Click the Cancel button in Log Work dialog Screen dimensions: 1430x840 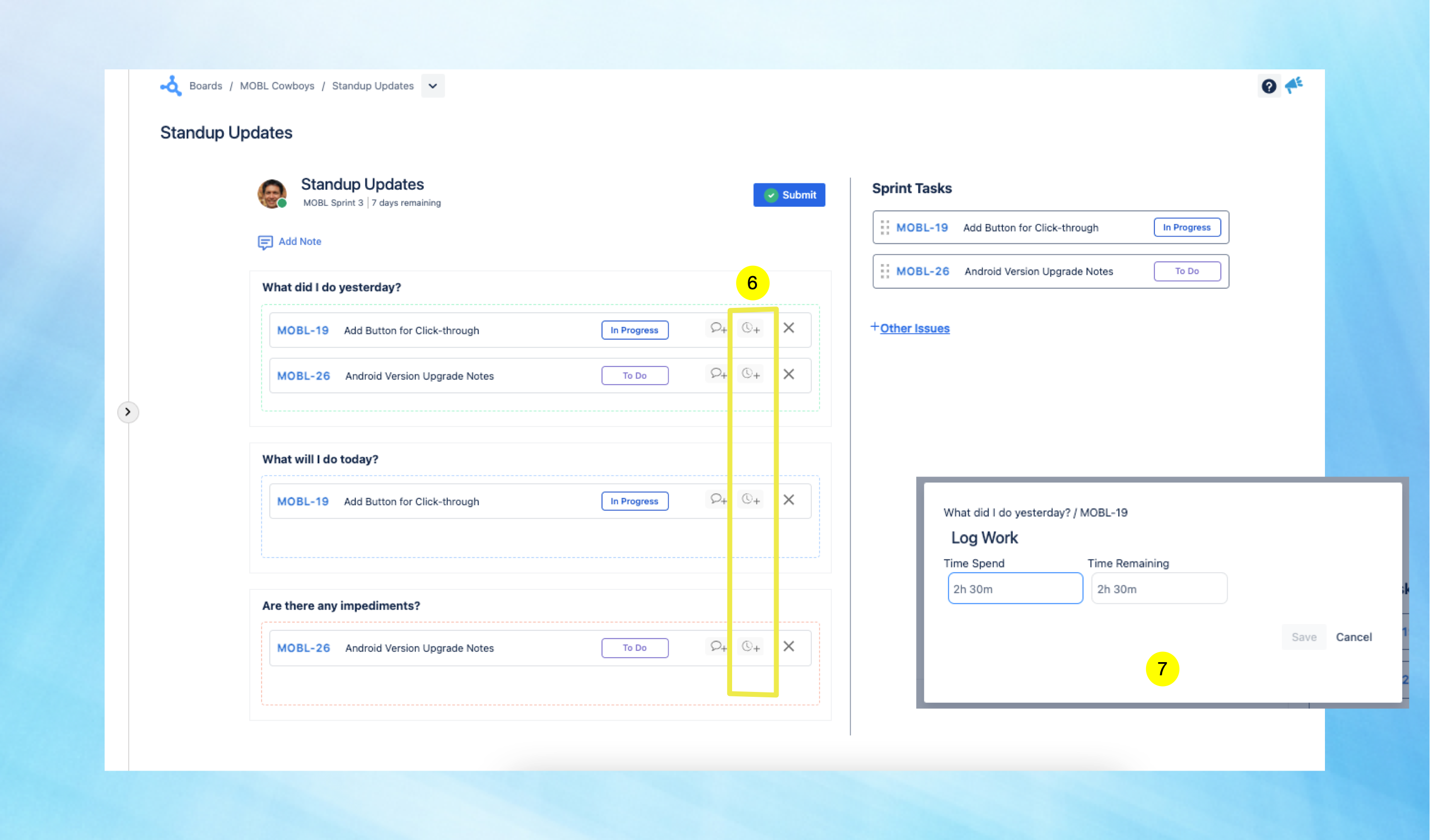tap(1354, 637)
